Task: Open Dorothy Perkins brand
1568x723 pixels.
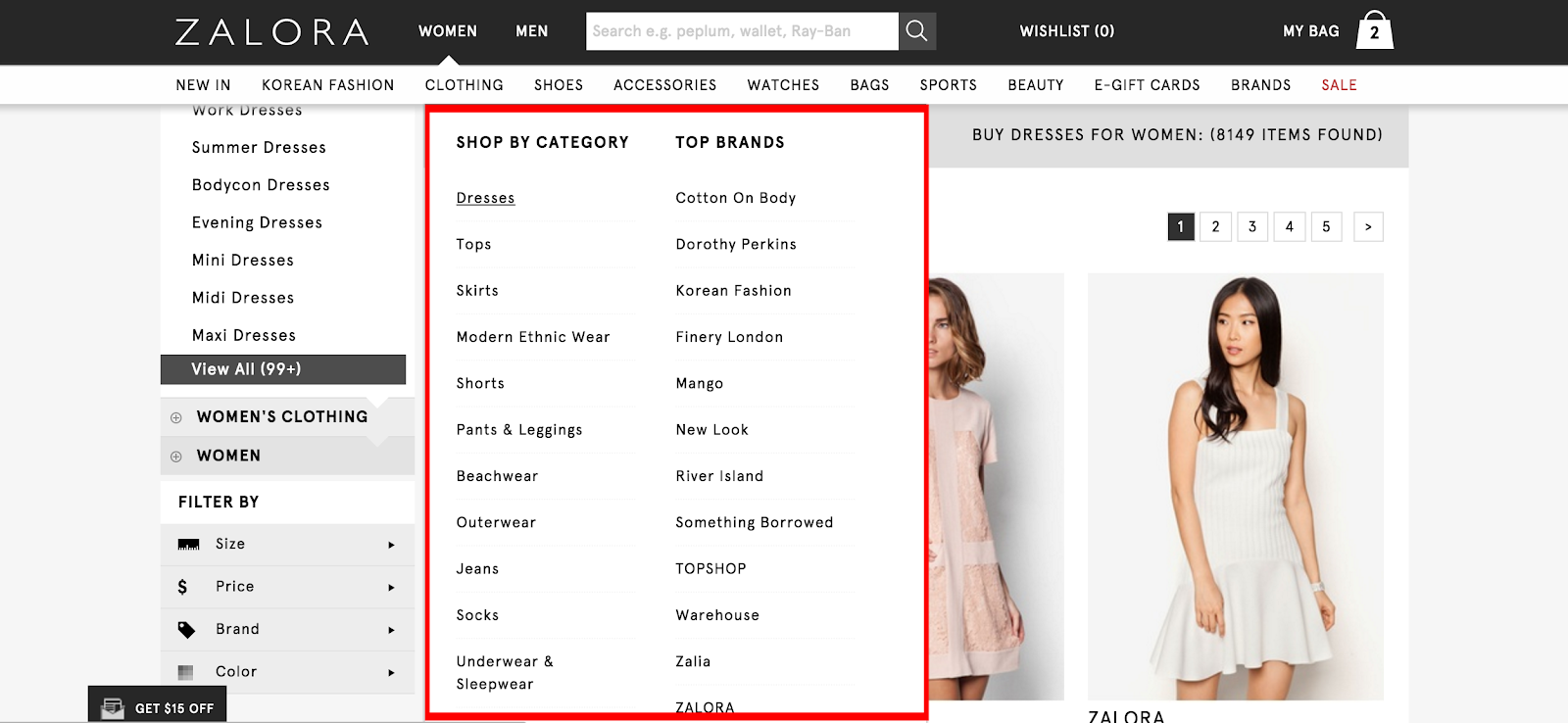Action: click(x=736, y=245)
